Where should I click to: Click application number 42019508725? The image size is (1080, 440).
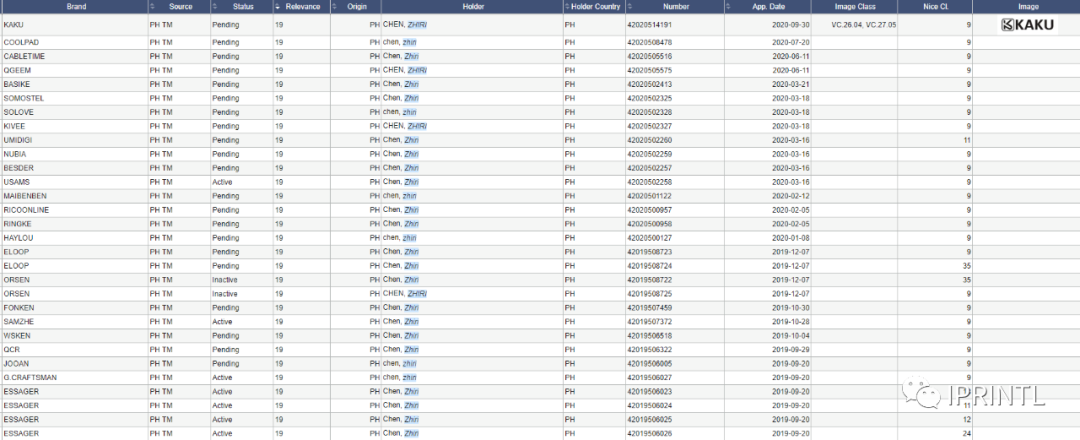click(x=649, y=294)
